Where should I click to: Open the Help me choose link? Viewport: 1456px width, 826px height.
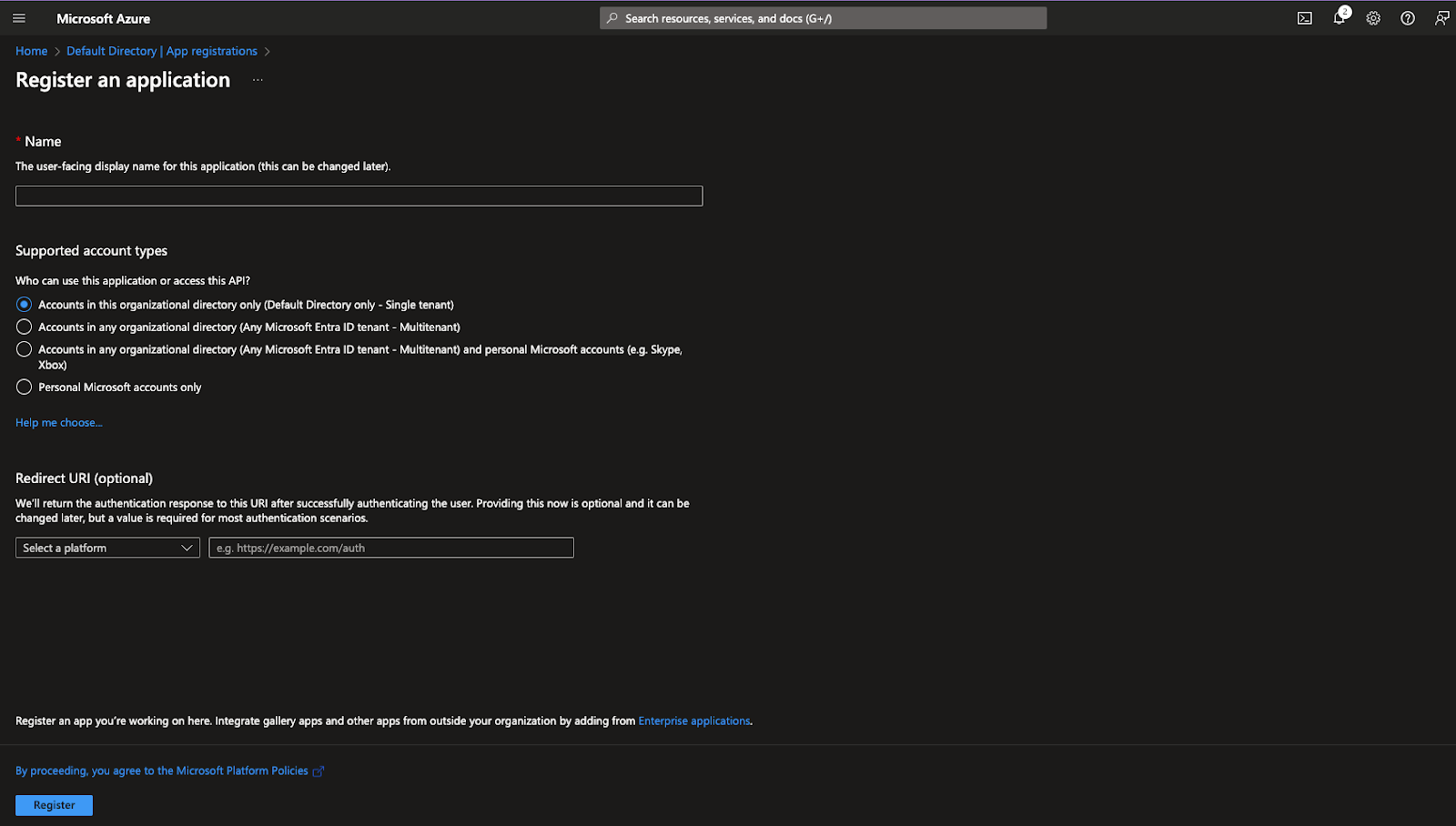click(59, 423)
